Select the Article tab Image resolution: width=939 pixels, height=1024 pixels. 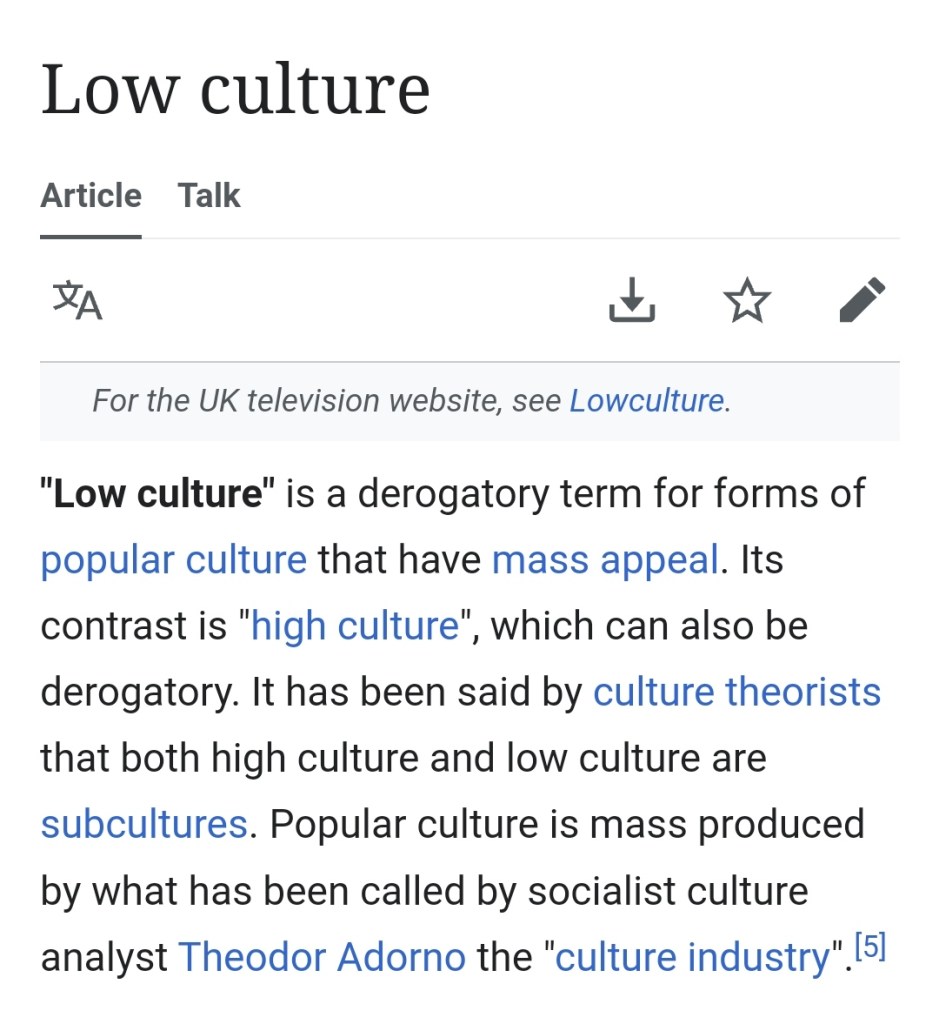tap(91, 195)
